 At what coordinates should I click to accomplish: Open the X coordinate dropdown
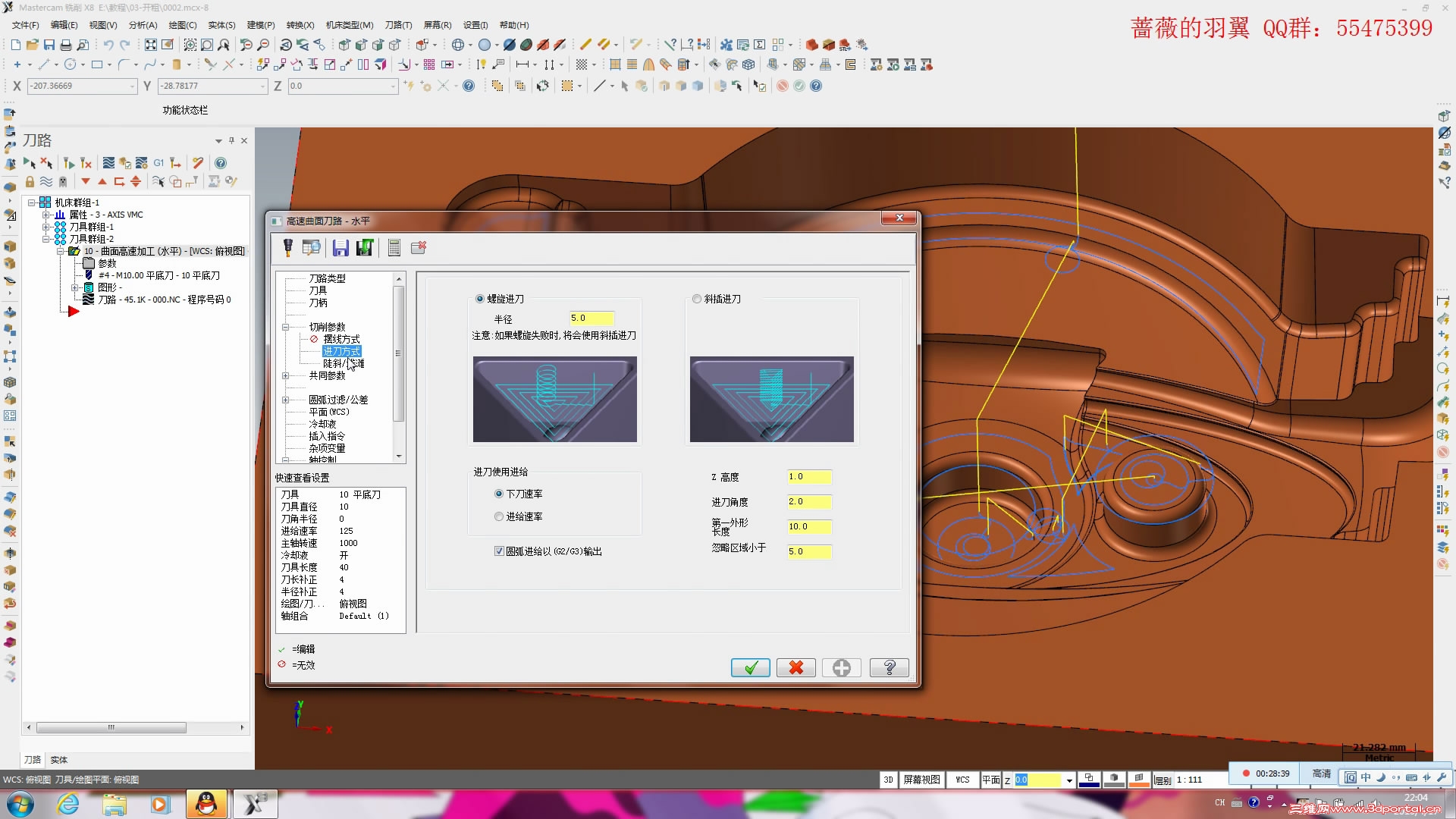(x=132, y=86)
